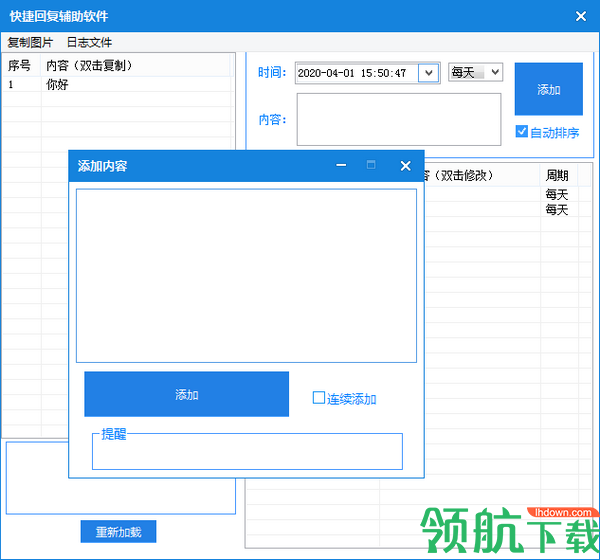Click the 周期 column header
Viewport: 600px width, 560px height.
pyautogui.click(x=557, y=176)
